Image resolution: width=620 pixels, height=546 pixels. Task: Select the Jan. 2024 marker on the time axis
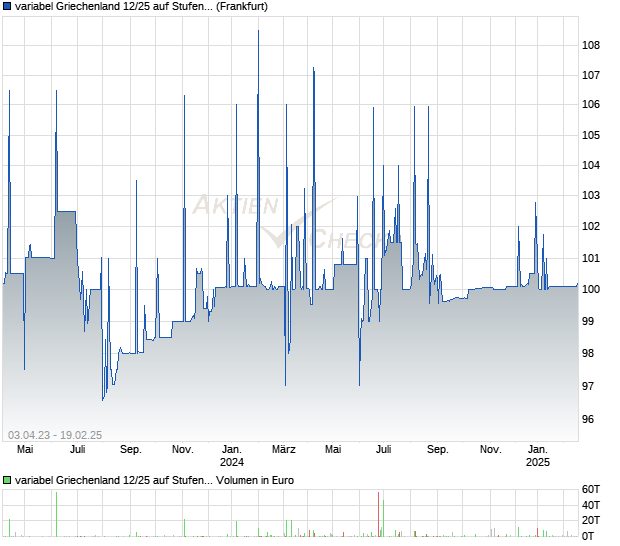coord(232,456)
